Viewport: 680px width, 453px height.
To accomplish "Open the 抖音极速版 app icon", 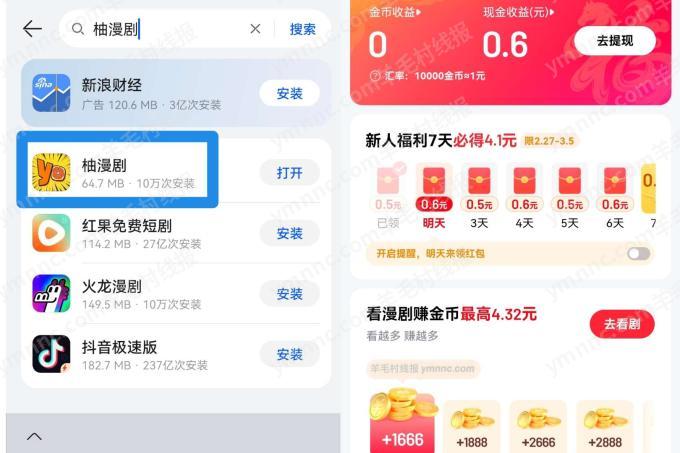I will (x=51, y=354).
